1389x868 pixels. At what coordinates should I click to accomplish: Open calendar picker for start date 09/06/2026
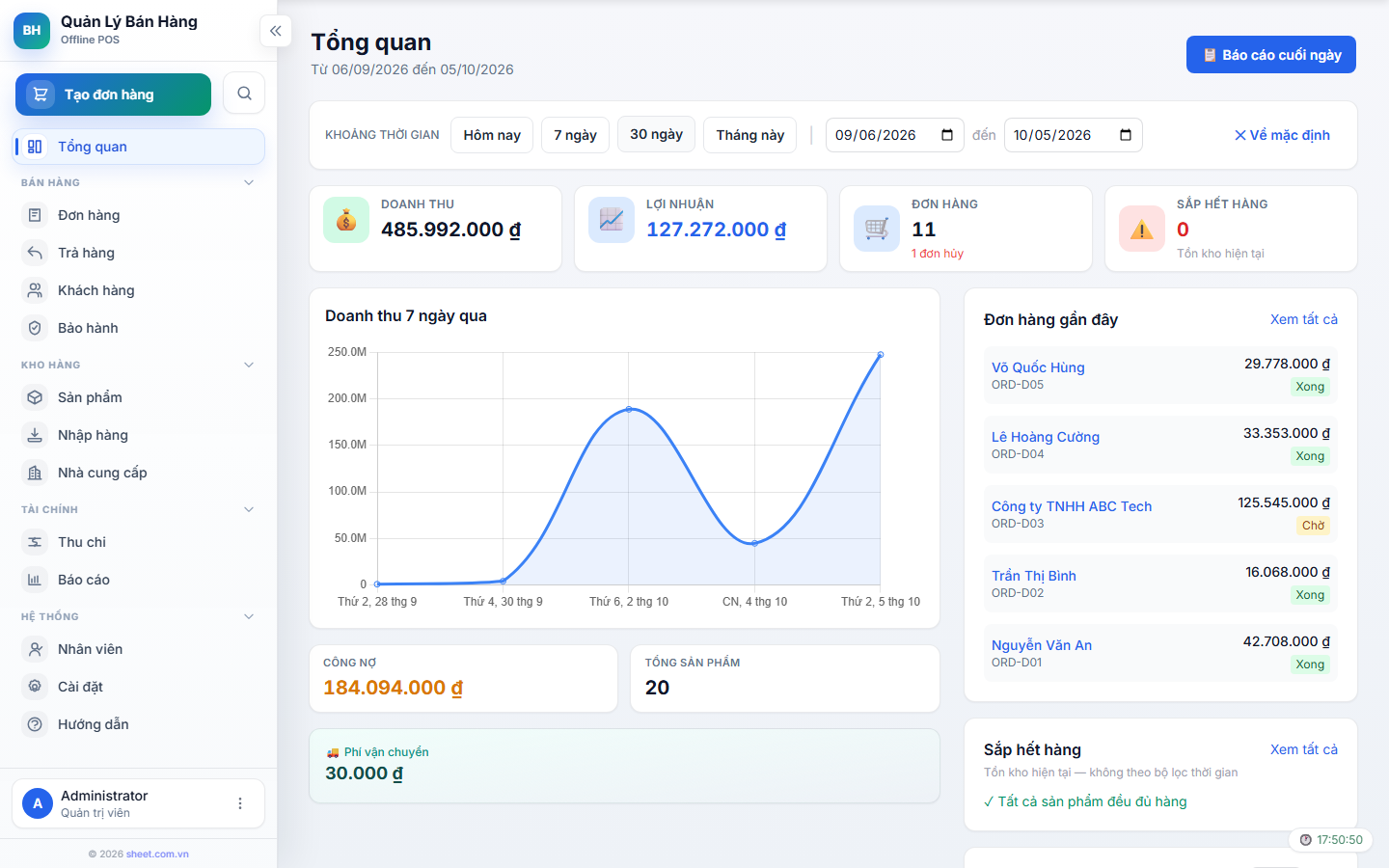click(x=947, y=135)
